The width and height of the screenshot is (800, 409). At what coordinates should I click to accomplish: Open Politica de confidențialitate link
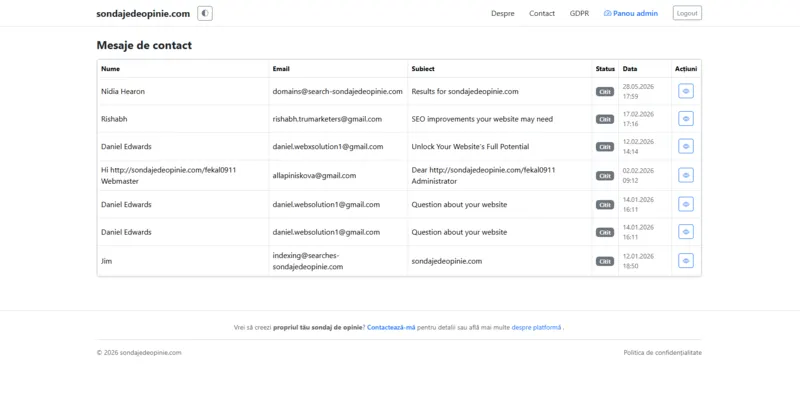662,352
